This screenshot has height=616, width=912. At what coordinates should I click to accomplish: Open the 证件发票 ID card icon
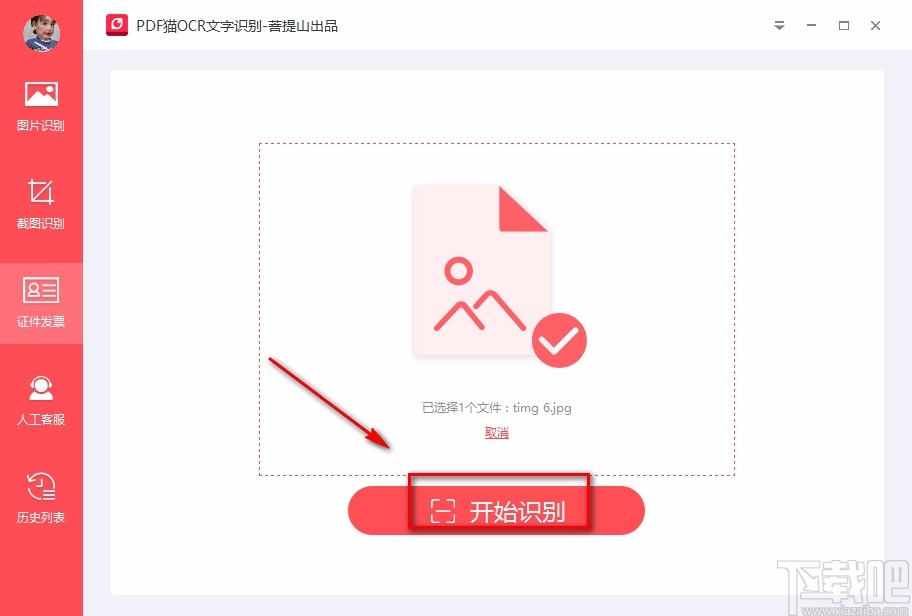41,290
